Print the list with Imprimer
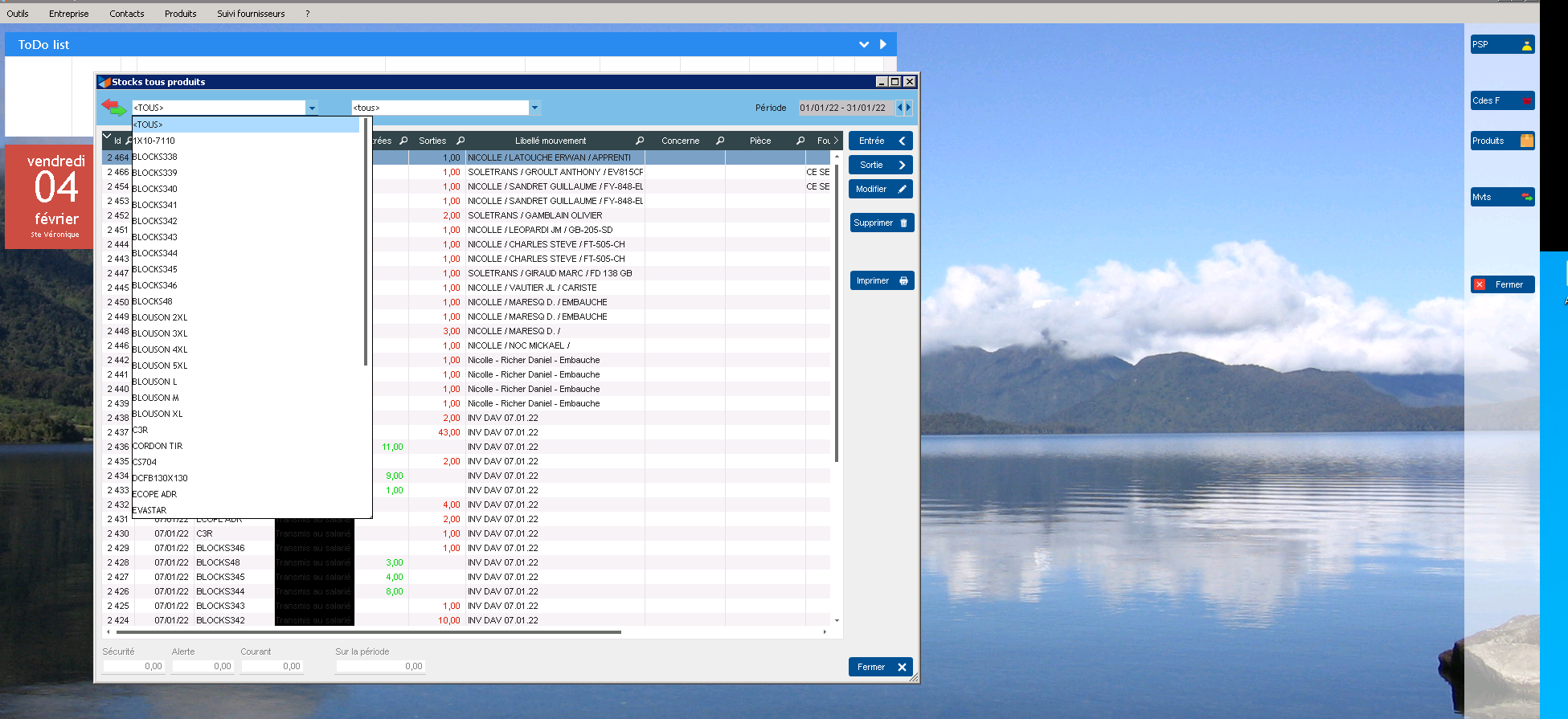Screen dimensions: 1568x719 pyautogui.click(x=881, y=280)
